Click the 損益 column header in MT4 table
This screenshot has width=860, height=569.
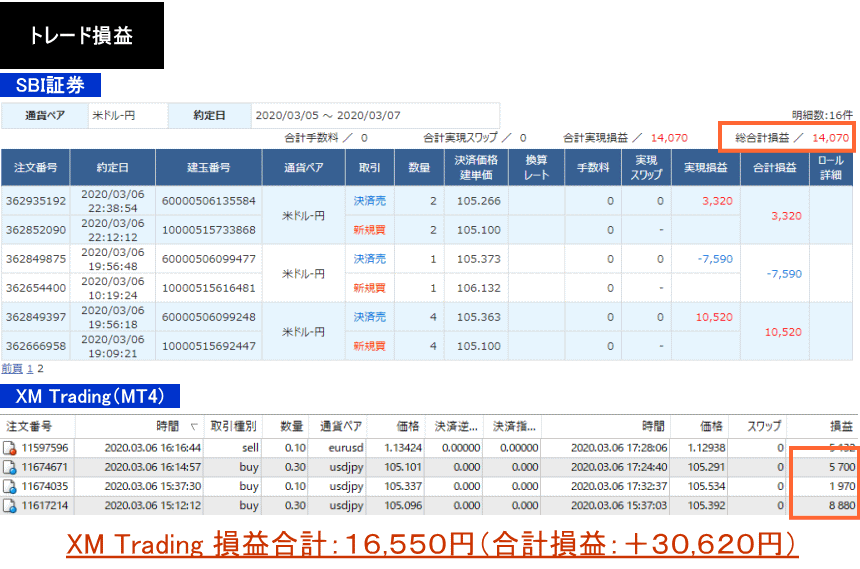(840, 426)
